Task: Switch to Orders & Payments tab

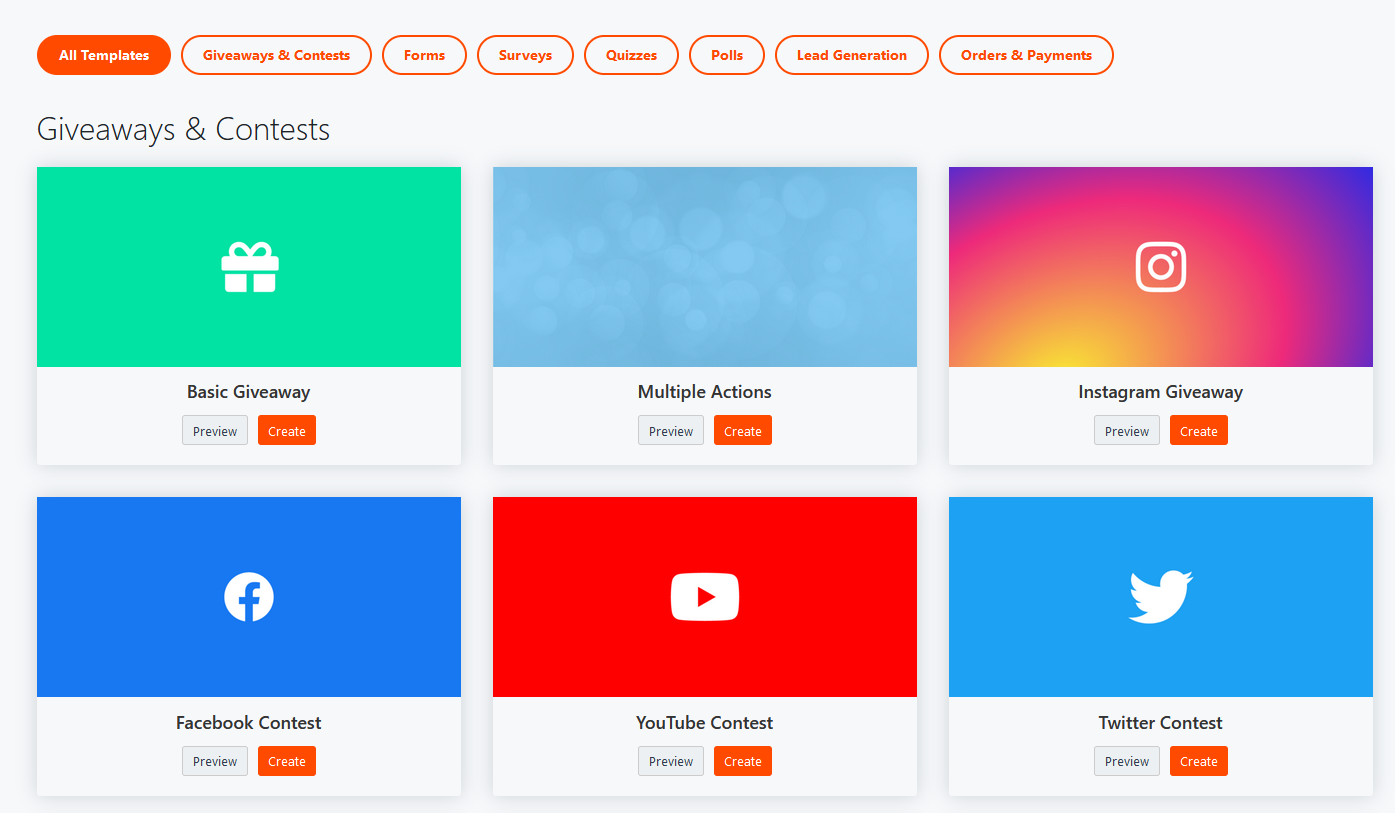Action: pyautogui.click(x=1026, y=55)
